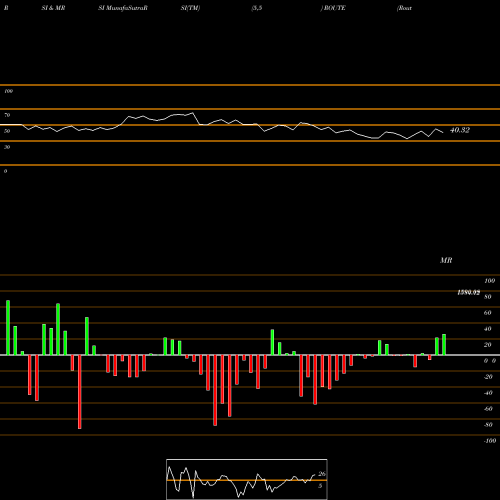This screenshot has height=500, width=500.
Task: Click the last green bar of MR histogram
Action: (x=444, y=345)
